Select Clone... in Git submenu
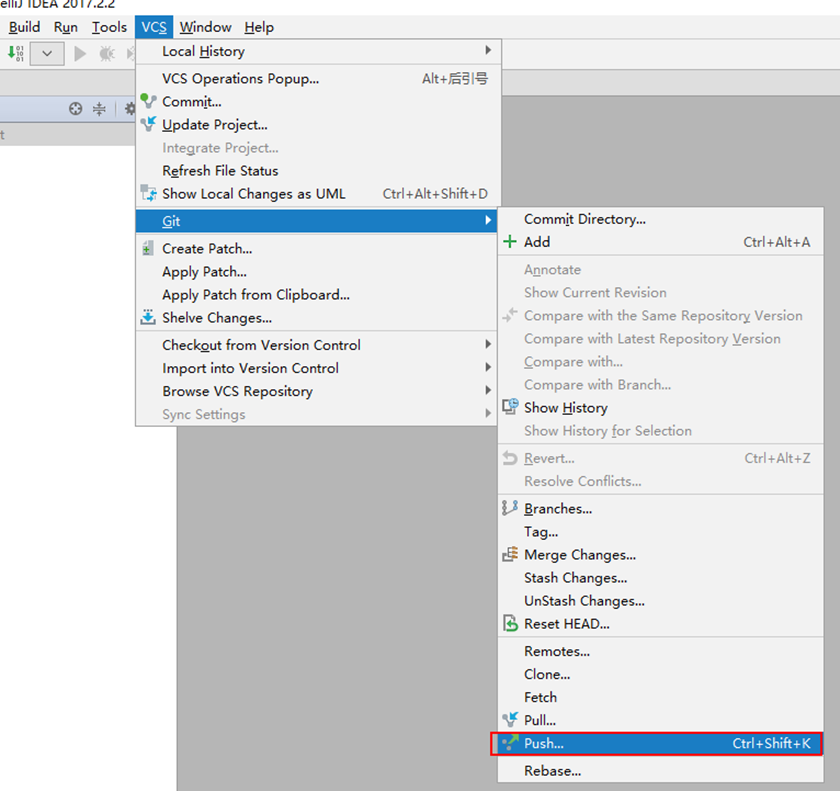The height and width of the screenshot is (791, 840). point(661,675)
